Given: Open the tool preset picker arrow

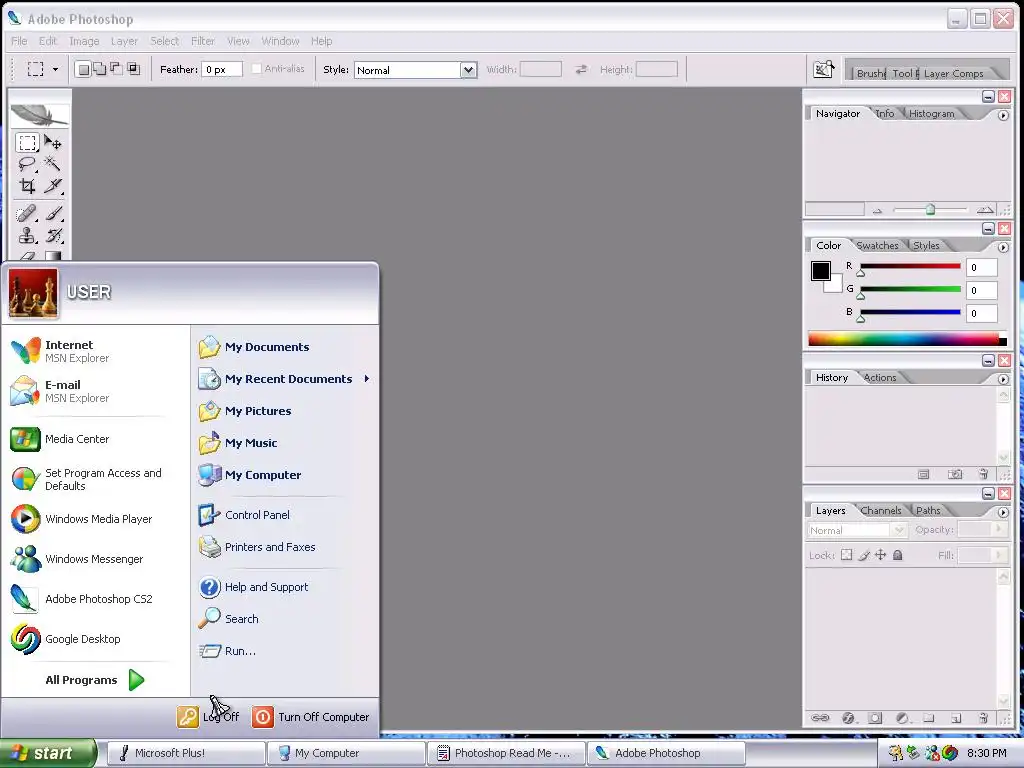Looking at the screenshot, I should (56, 69).
